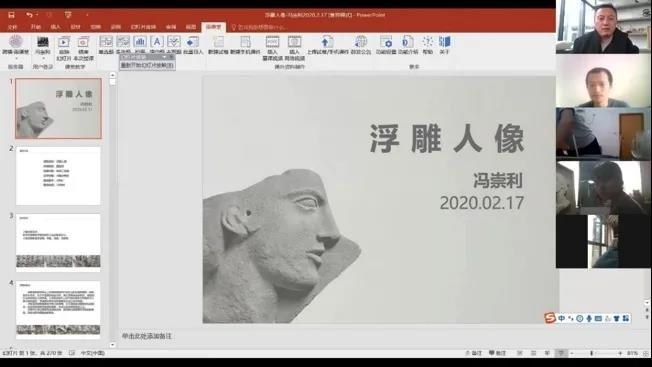Screen dimensions: 652x367
Task: Click 结束本次授课 end lesson icon
Action: [x=83, y=48]
